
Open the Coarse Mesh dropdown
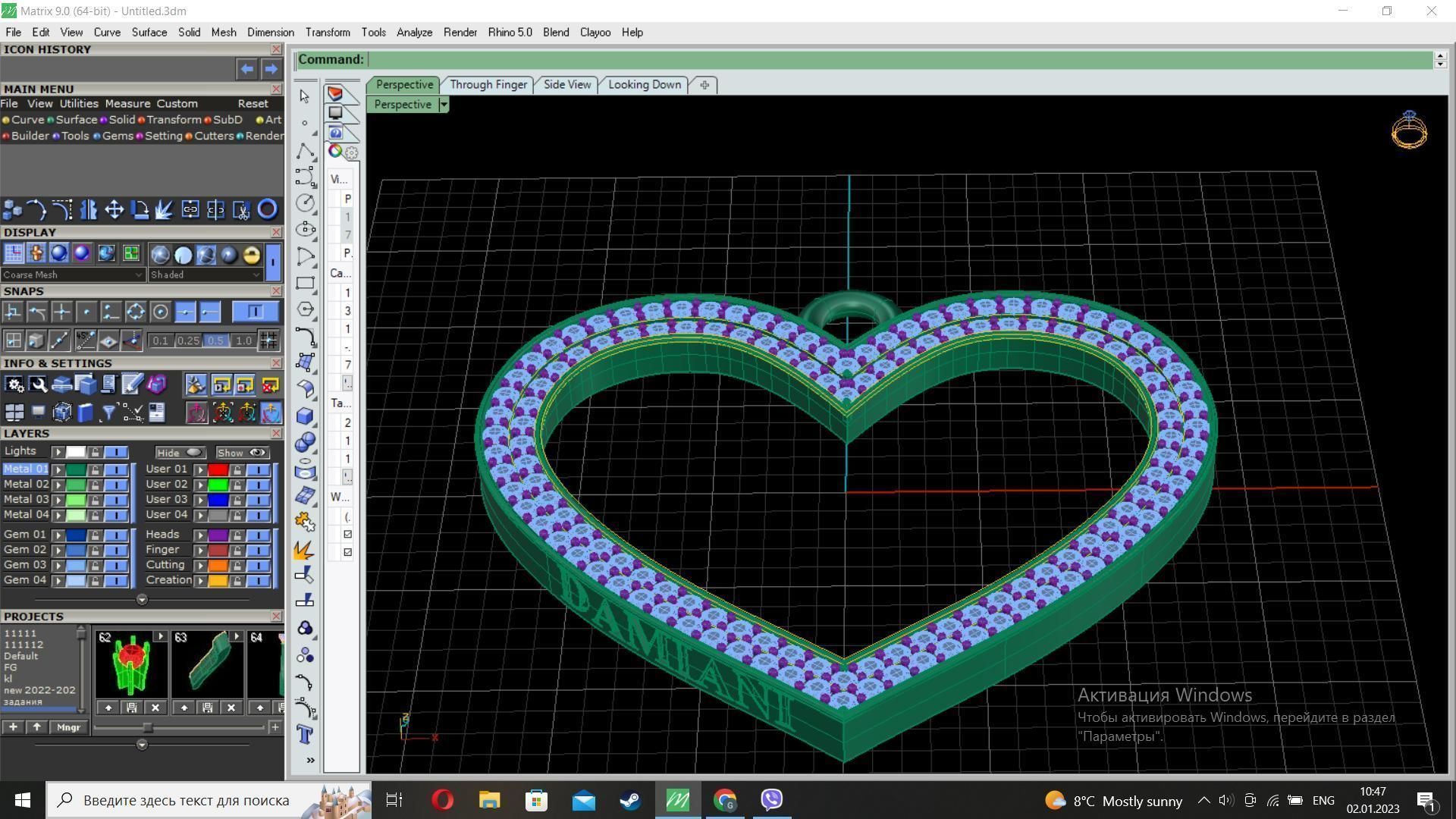[x=72, y=275]
